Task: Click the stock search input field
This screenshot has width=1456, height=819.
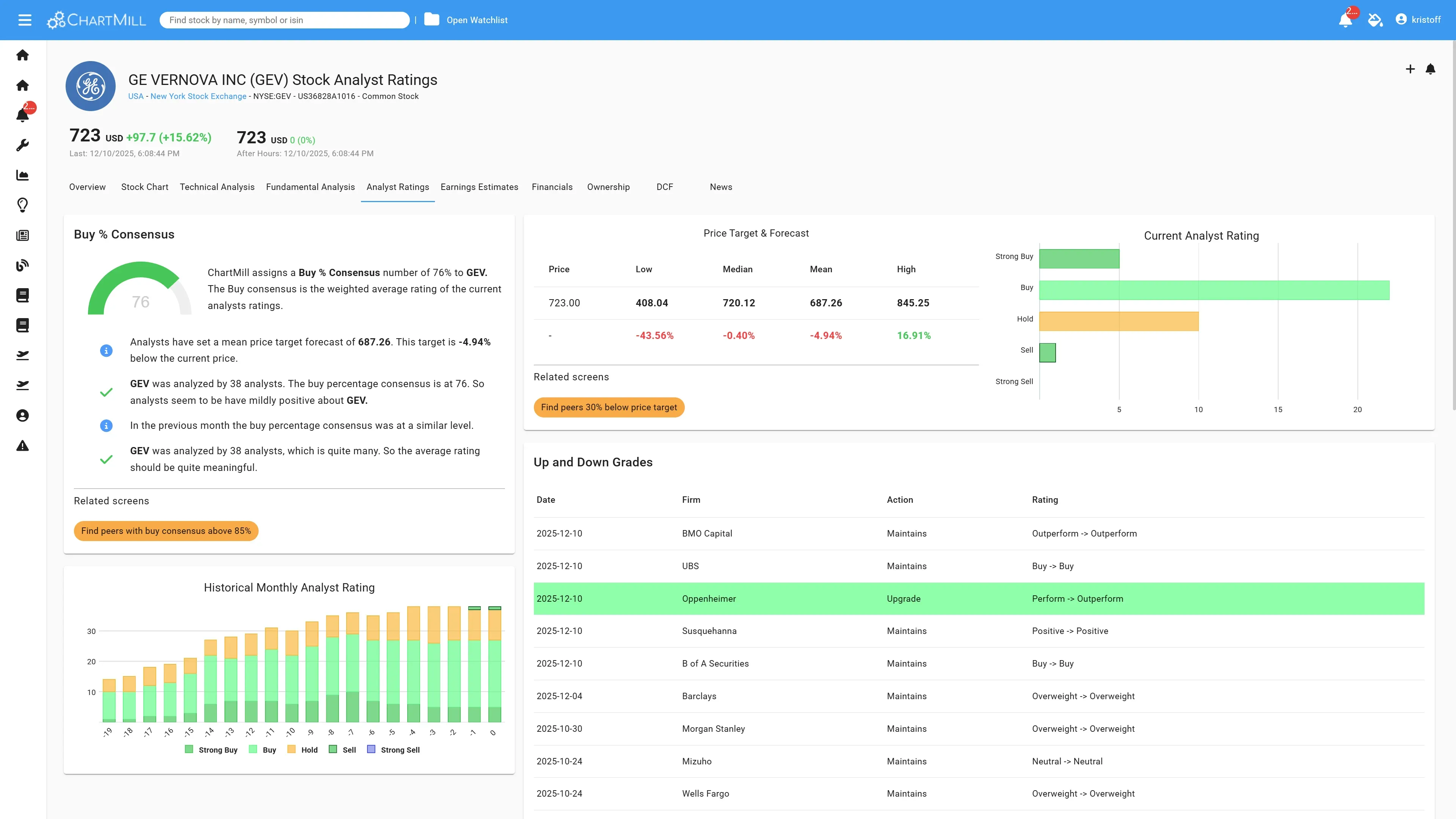Action: [x=284, y=20]
